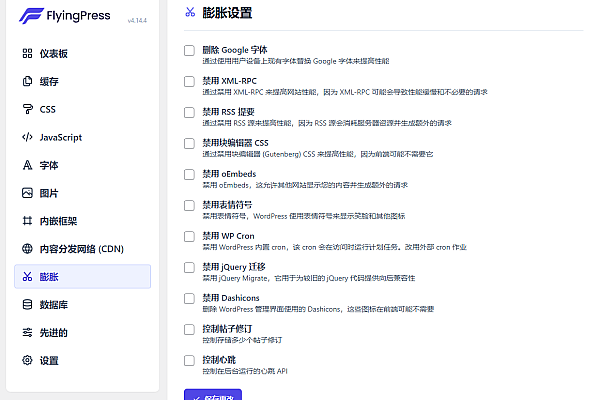Click the description under 禁用 oEmbeds
Image resolution: width=600 pixels, height=400 pixels.
click(x=305, y=185)
